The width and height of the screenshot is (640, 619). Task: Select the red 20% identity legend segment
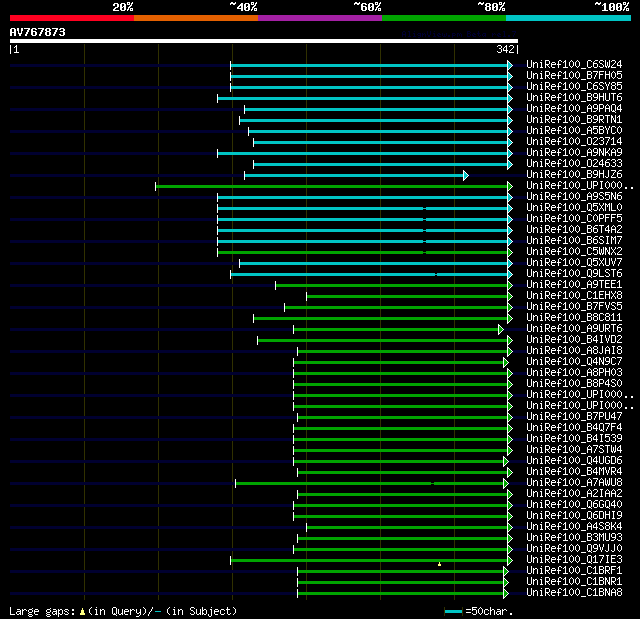pyautogui.click(x=72, y=18)
